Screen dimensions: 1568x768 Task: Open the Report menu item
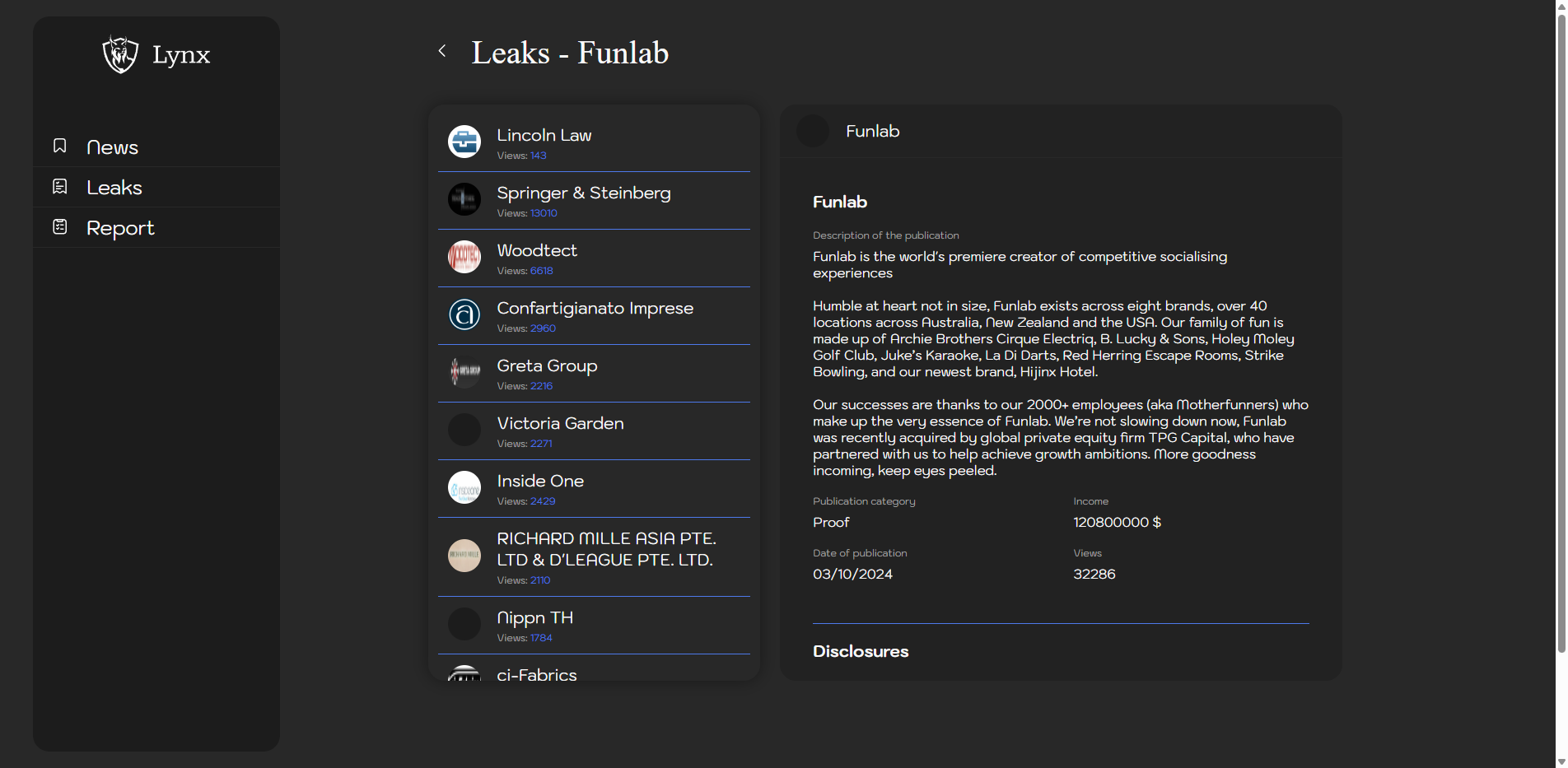click(120, 228)
